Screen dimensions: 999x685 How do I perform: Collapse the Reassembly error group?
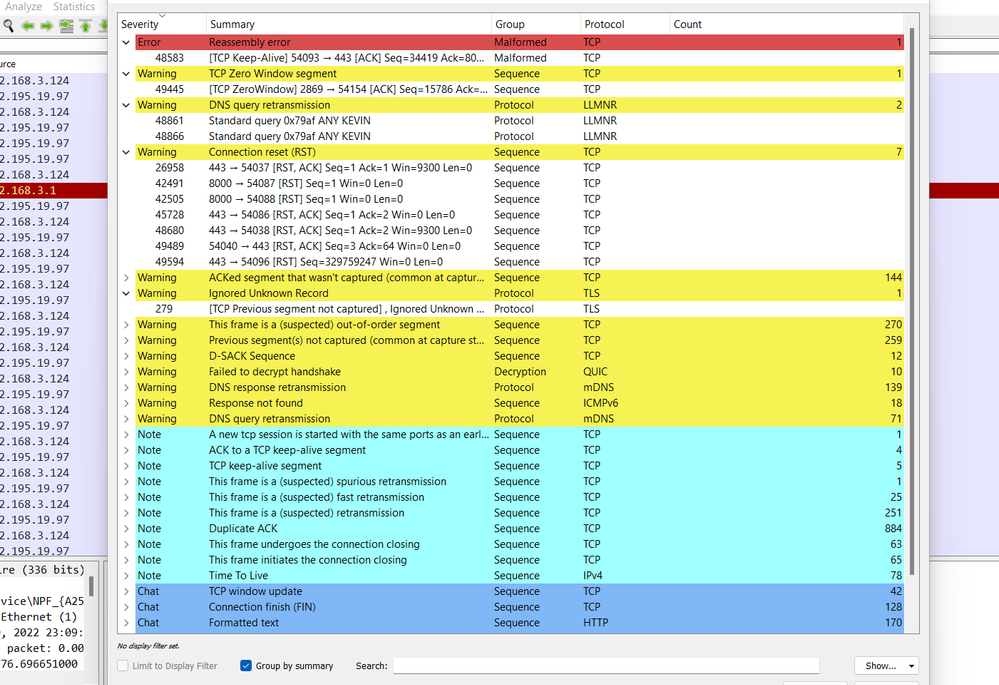click(x=126, y=42)
